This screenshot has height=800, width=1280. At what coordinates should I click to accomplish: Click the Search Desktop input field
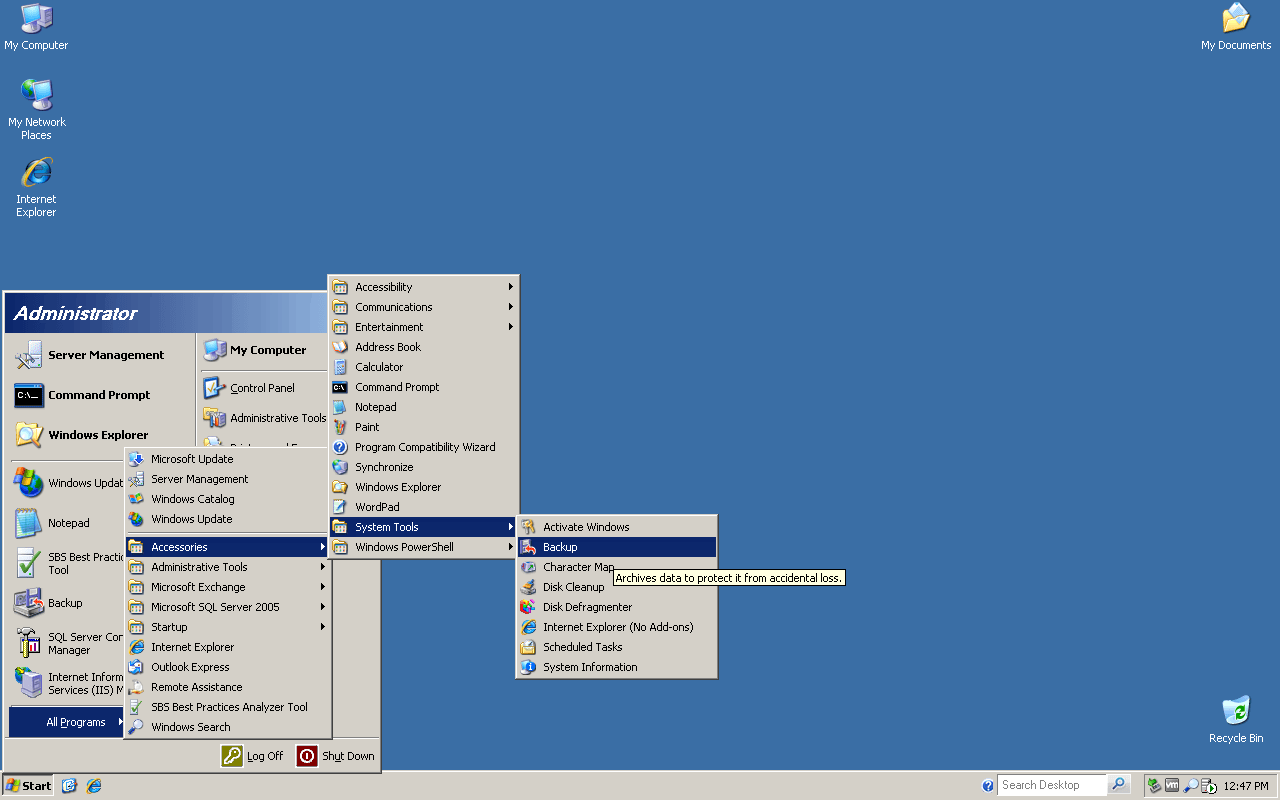click(1052, 785)
